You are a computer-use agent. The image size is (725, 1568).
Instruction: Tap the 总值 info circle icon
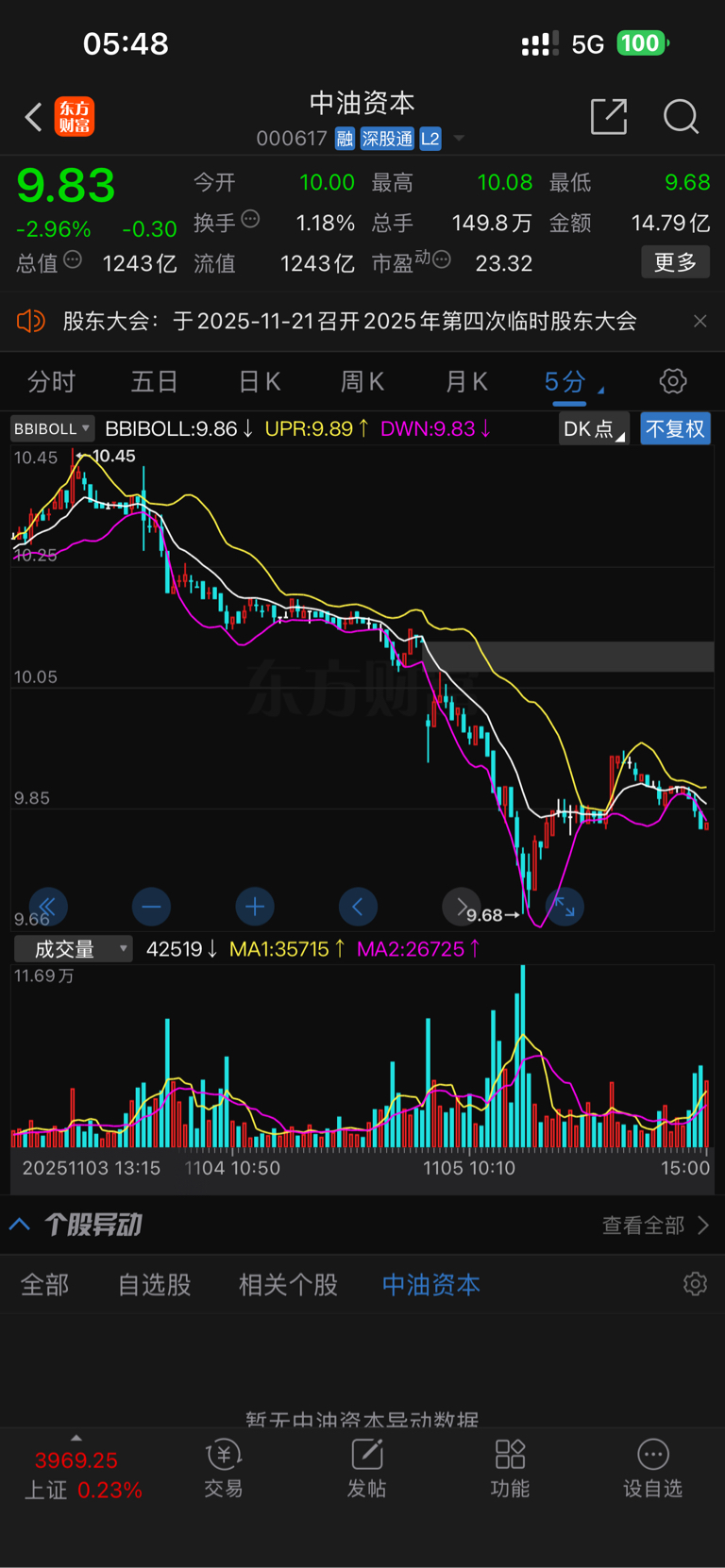(73, 259)
